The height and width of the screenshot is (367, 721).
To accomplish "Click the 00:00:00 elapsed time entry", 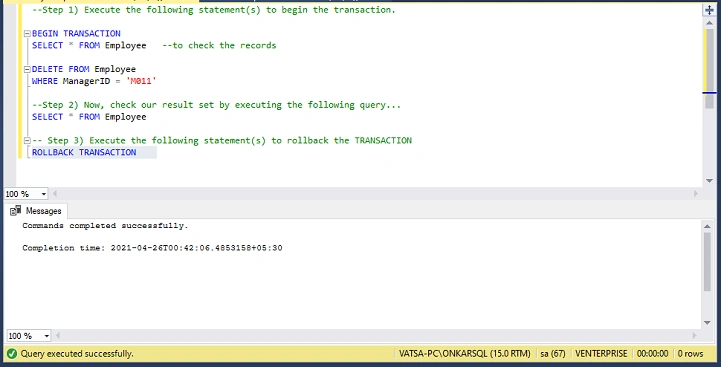I will click(652, 354).
